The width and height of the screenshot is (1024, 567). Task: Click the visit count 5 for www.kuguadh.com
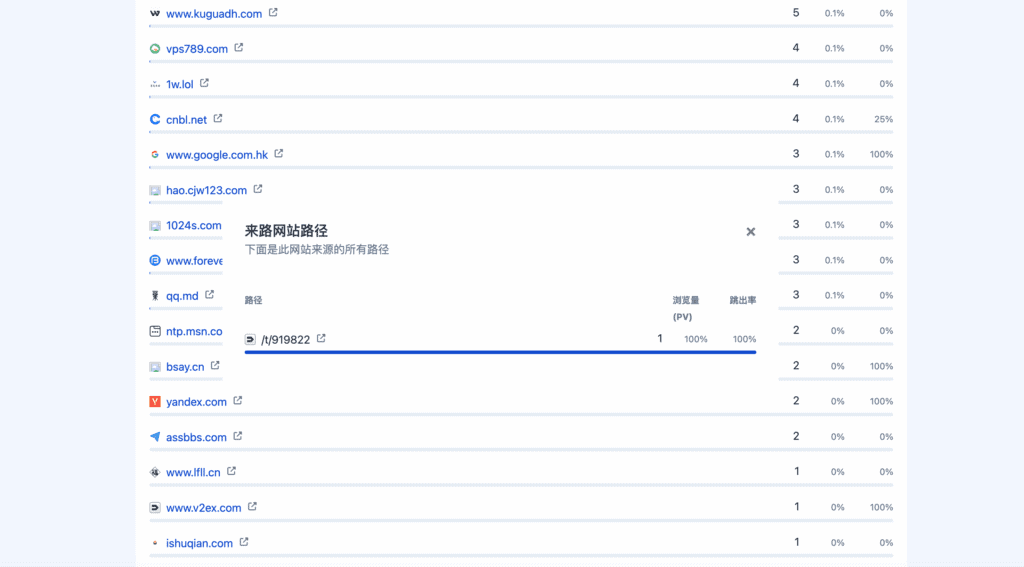795,12
